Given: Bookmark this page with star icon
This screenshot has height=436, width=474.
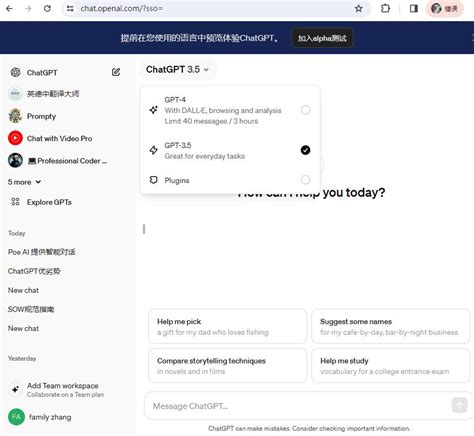Looking at the screenshot, I should pyautogui.click(x=359, y=9).
